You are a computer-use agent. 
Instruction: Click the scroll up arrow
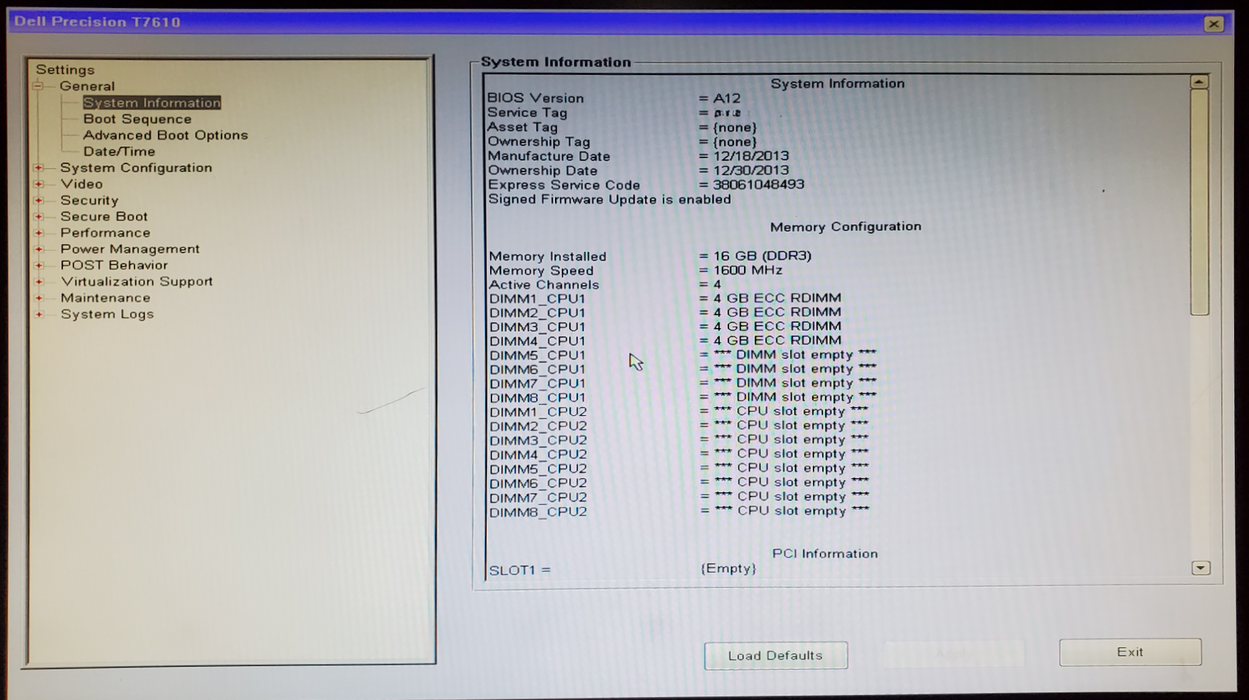click(x=1199, y=83)
